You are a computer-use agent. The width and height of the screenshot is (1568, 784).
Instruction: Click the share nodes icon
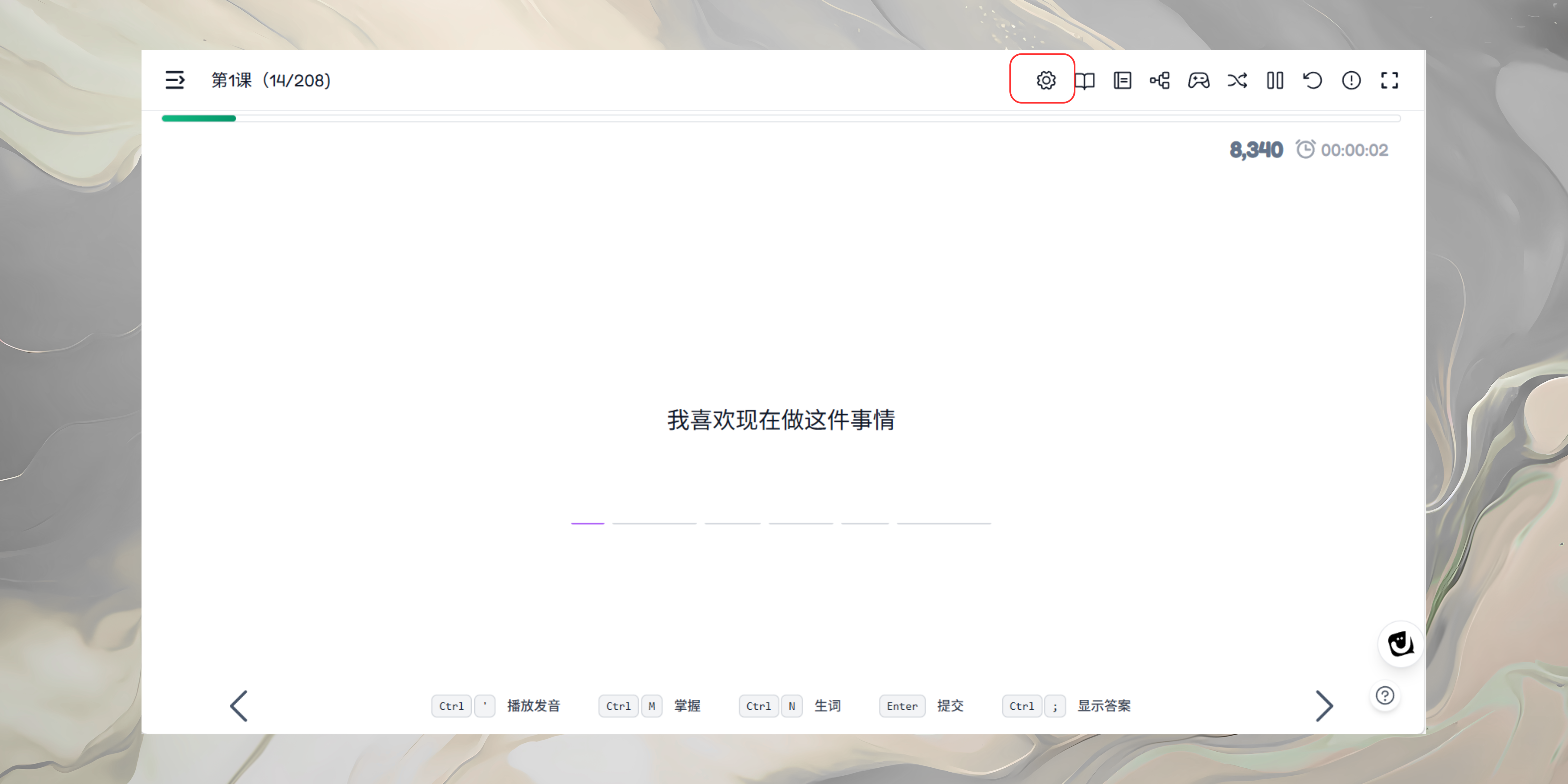point(1159,80)
